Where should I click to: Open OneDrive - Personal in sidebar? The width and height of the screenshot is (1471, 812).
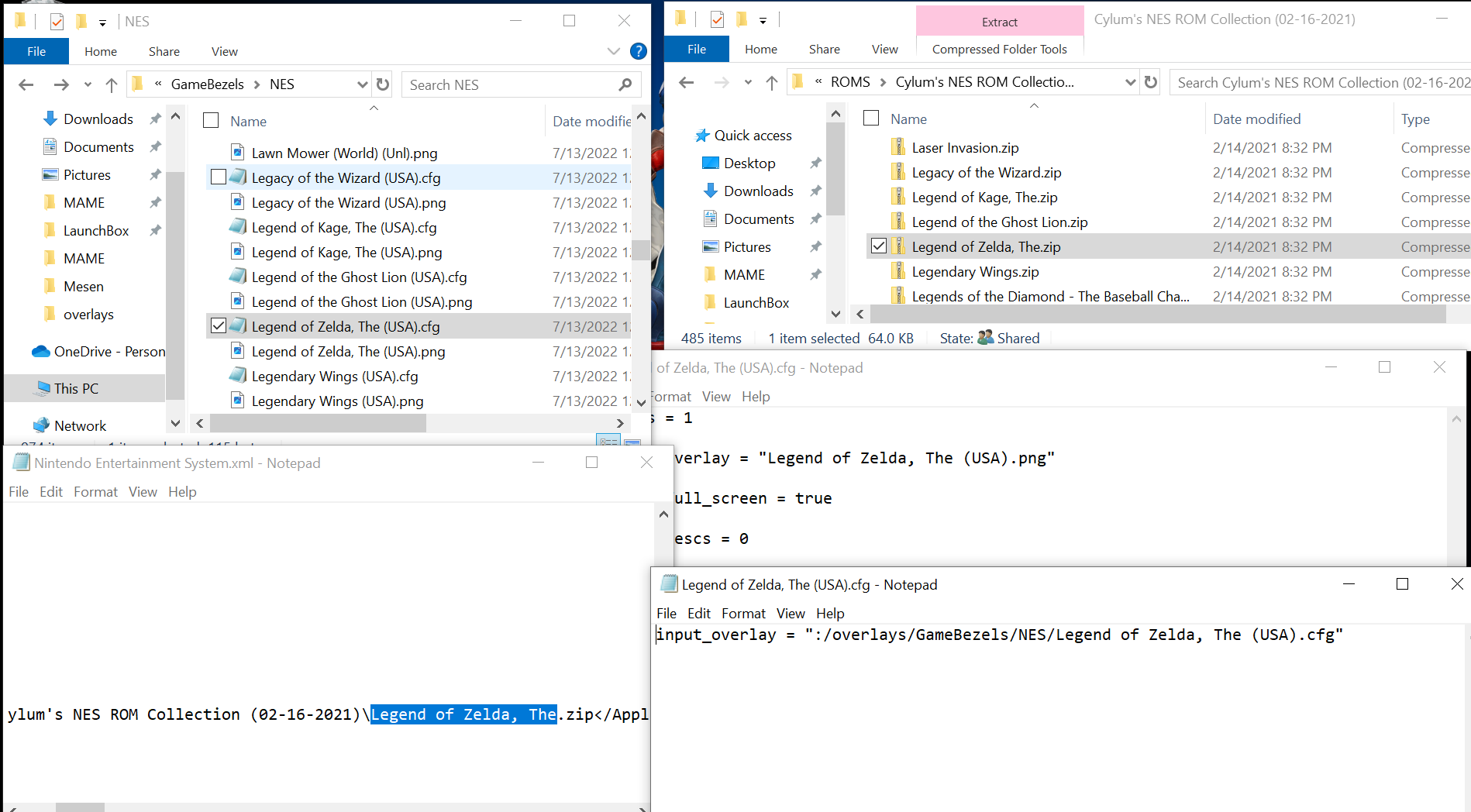click(98, 351)
